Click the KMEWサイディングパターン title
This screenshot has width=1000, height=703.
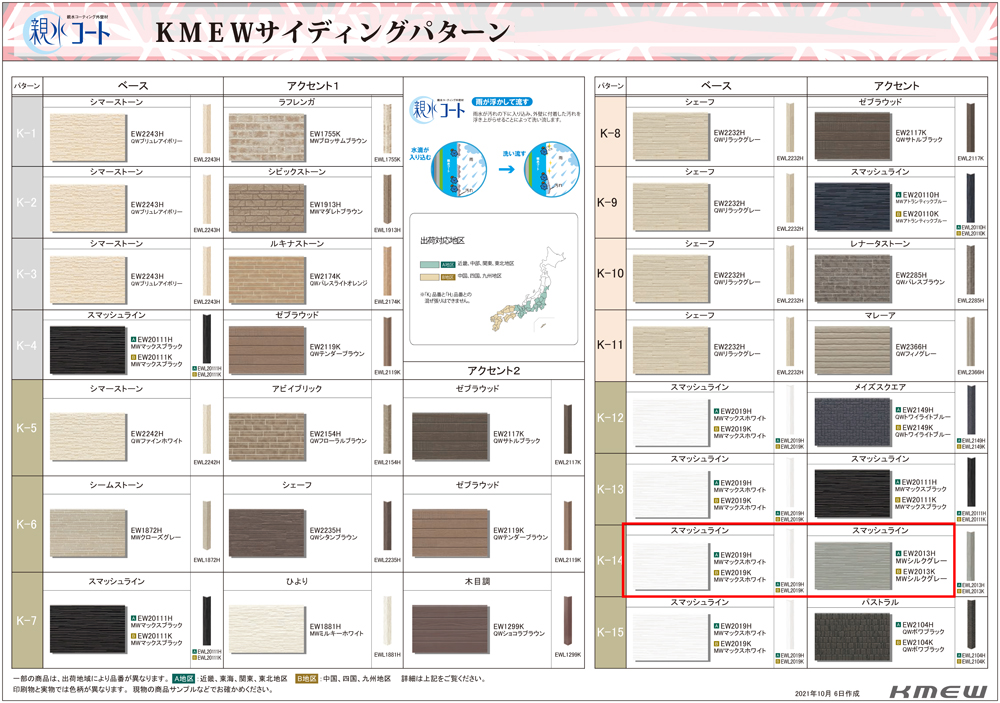pyautogui.click(x=333, y=33)
